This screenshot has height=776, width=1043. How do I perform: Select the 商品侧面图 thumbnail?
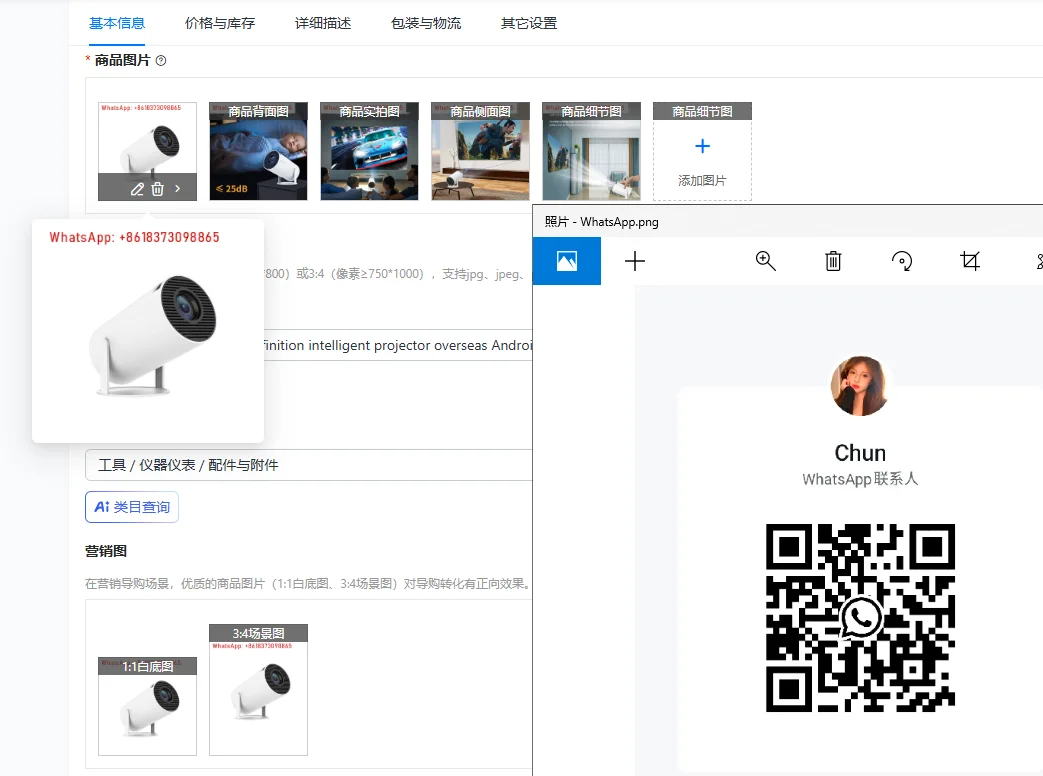click(481, 151)
